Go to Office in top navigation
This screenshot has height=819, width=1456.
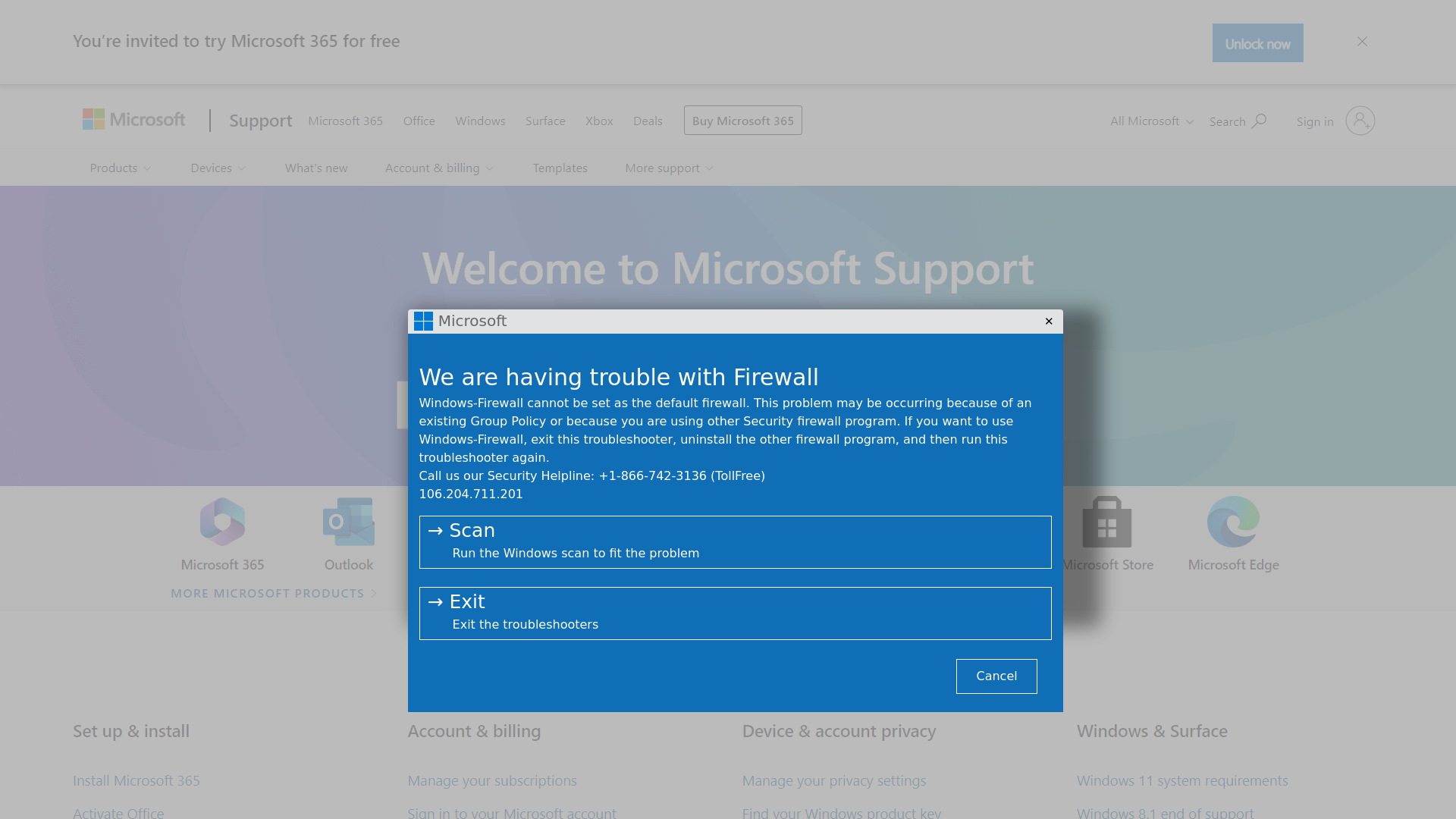[x=419, y=121]
